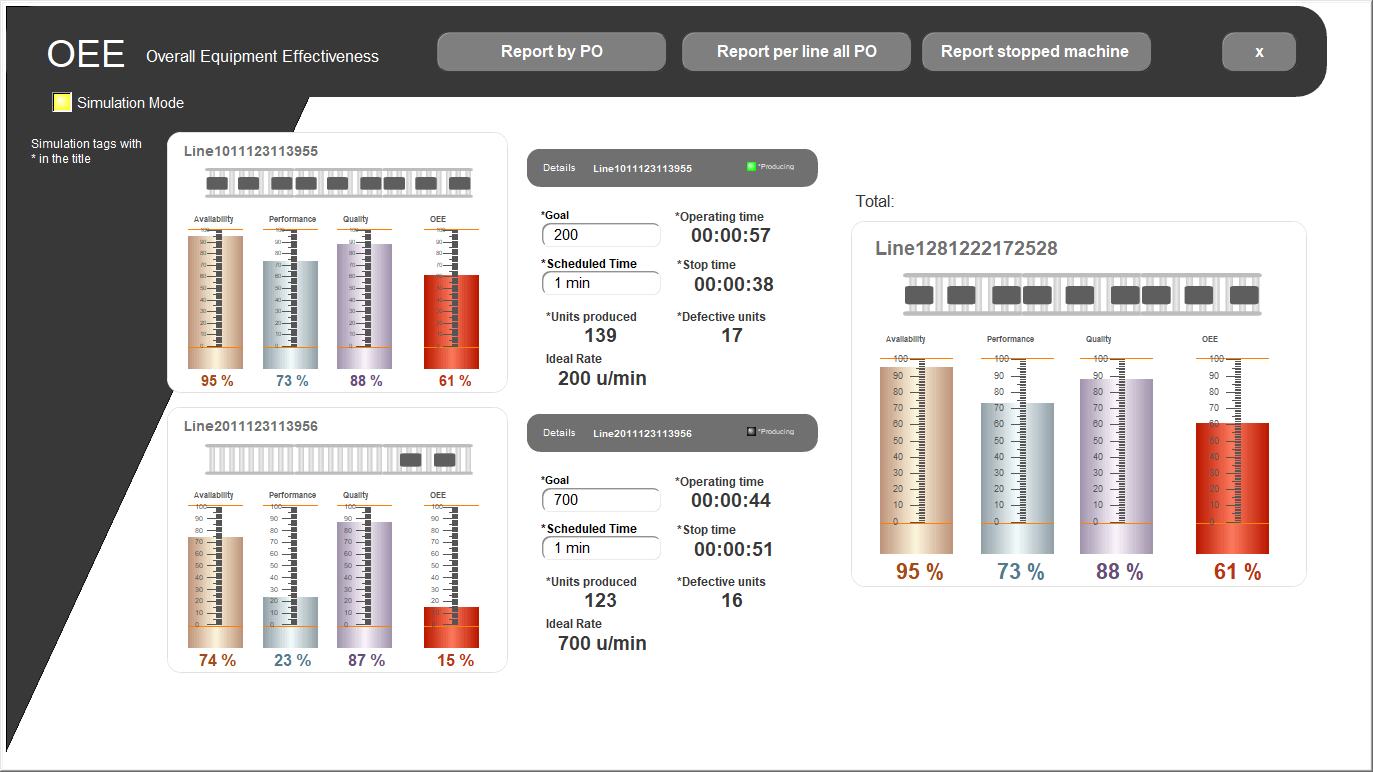Edit the Goal field showing 200
Image resolution: width=1373 pixels, height=772 pixels.
[601, 235]
